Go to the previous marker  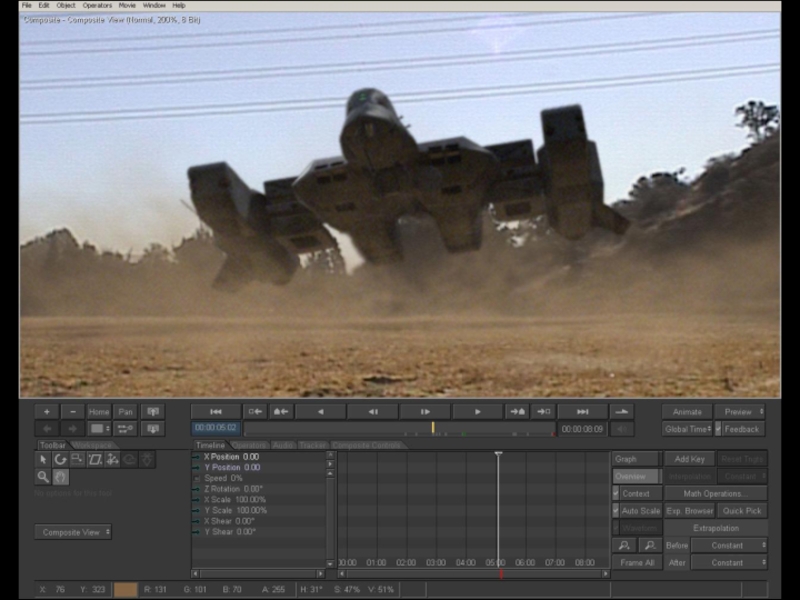click(x=281, y=412)
